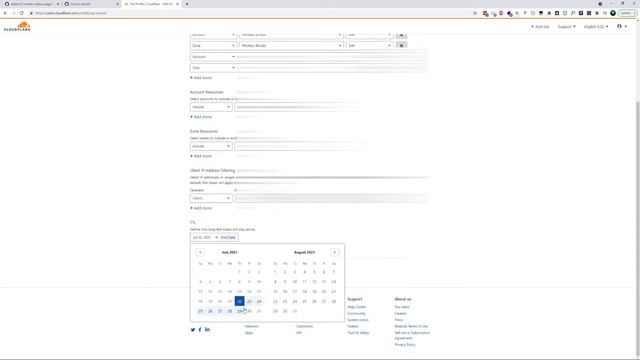
Task: Open Include dropdown under Account Resources
Action: click(211, 107)
